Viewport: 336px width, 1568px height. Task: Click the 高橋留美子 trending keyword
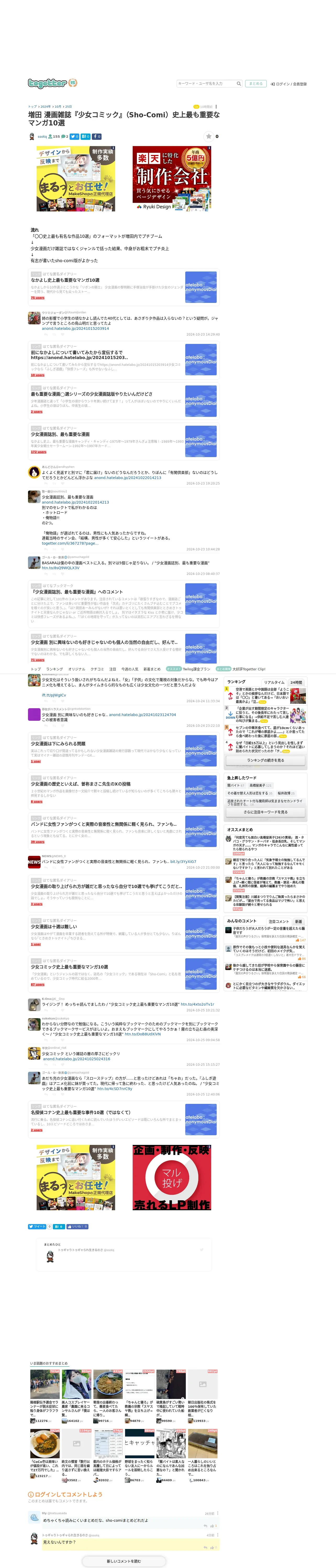pyautogui.click(x=260, y=785)
